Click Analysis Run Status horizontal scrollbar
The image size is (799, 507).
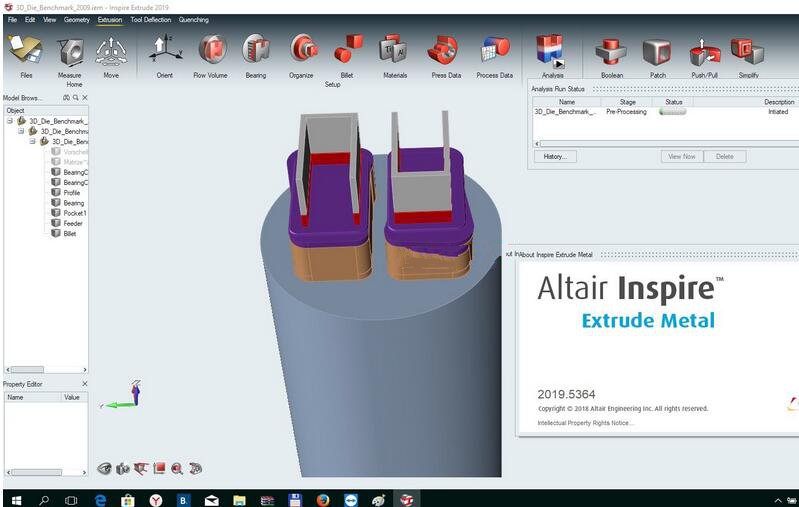point(667,144)
